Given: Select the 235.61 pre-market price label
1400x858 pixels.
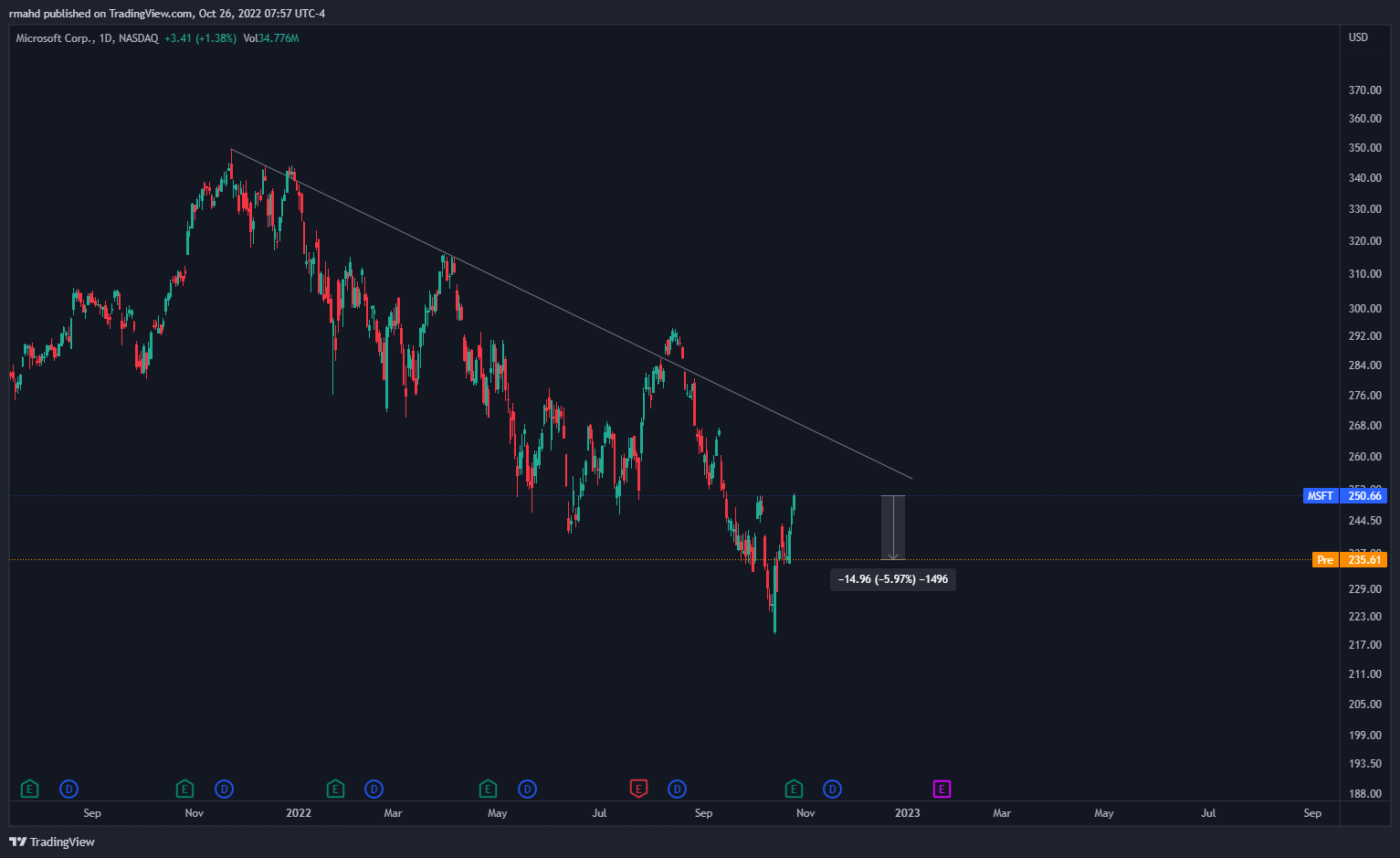Looking at the screenshot, I should (x=1363, y=560).
